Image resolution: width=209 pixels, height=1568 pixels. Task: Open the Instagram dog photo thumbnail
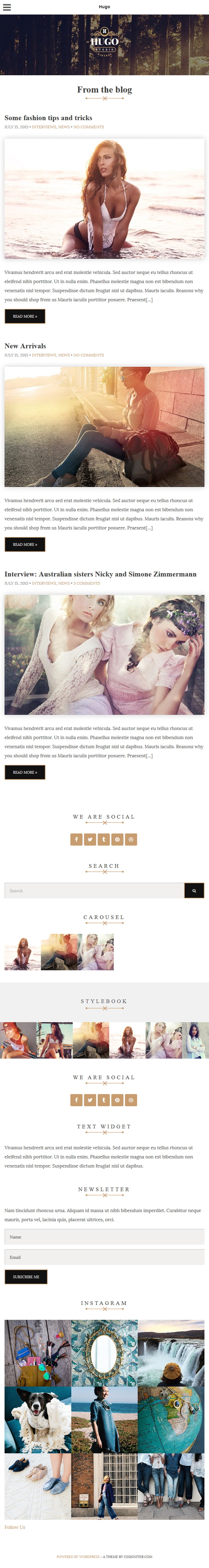(x=38, y=1420)
